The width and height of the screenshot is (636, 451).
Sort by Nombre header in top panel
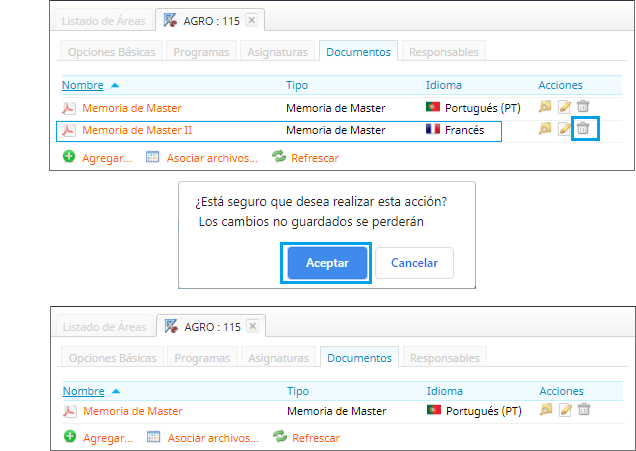pyautogui.click(x=82, y=85)
